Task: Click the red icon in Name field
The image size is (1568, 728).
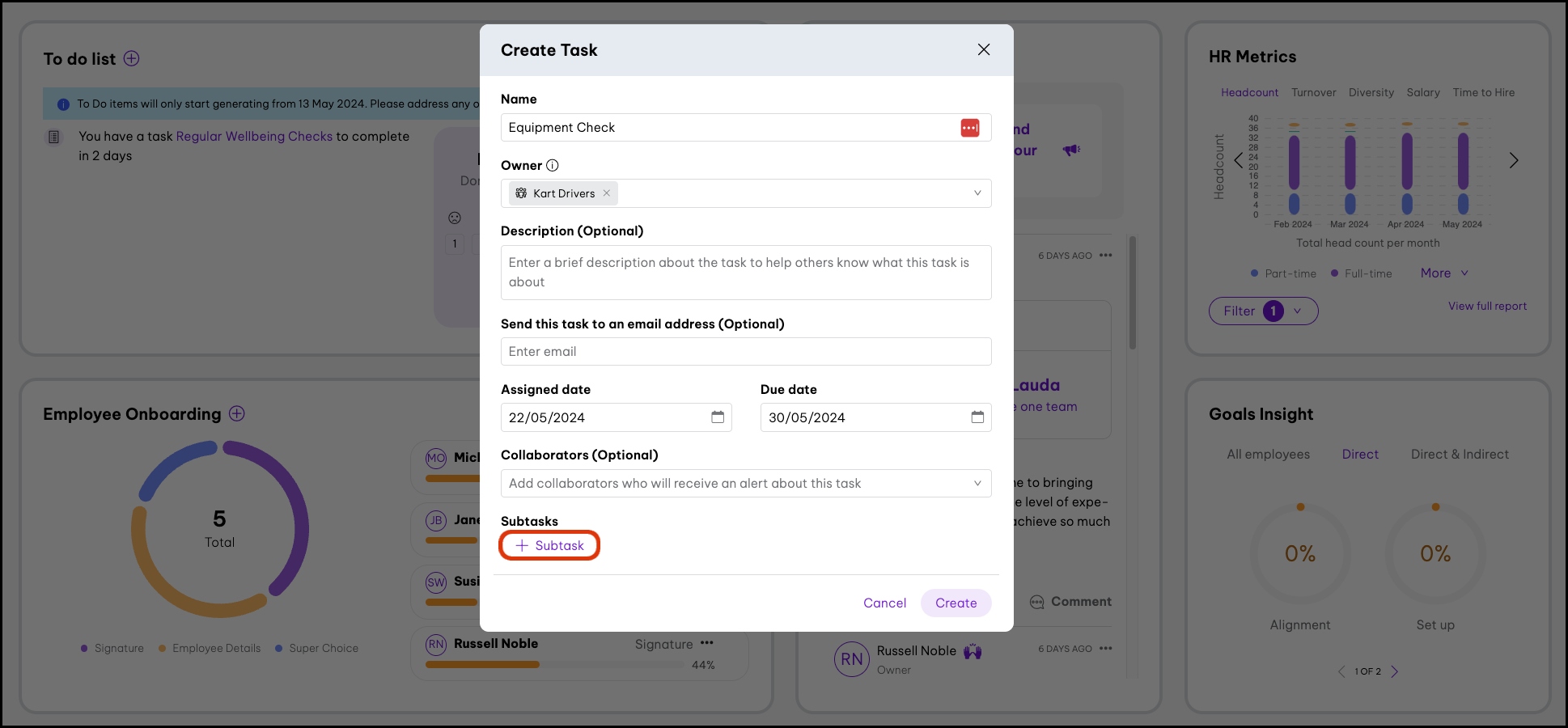Action: [x=969, y=128]
